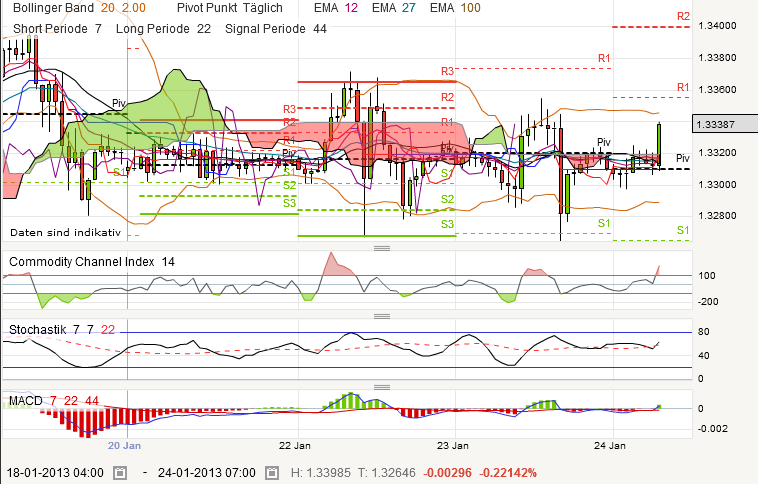Select the current price tag 1.33387
Viewport: 758px width, 484px height.
coord(725,124)
